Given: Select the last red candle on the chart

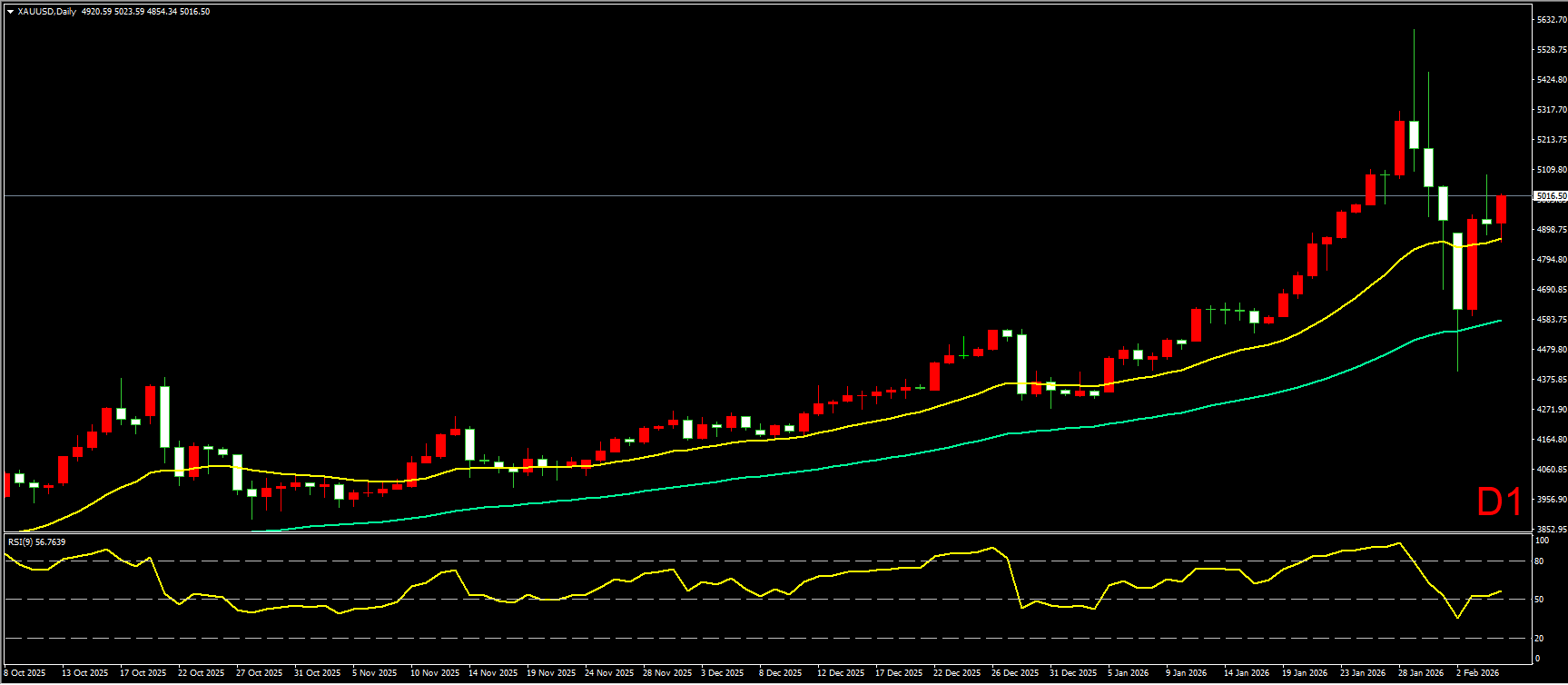Looking at the screenshot, I should (x=1501, y=210).
